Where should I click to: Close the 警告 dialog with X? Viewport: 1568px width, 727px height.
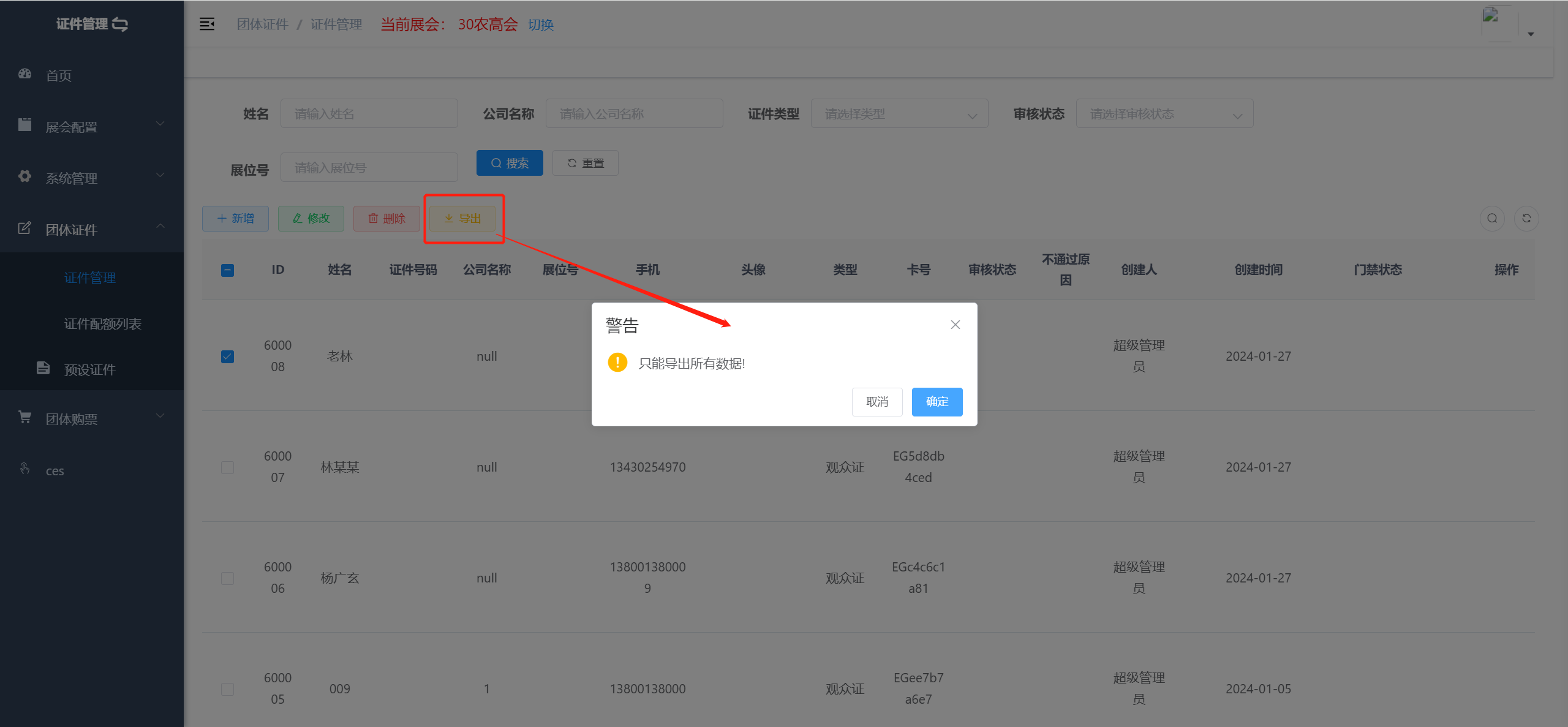point(955,325)
